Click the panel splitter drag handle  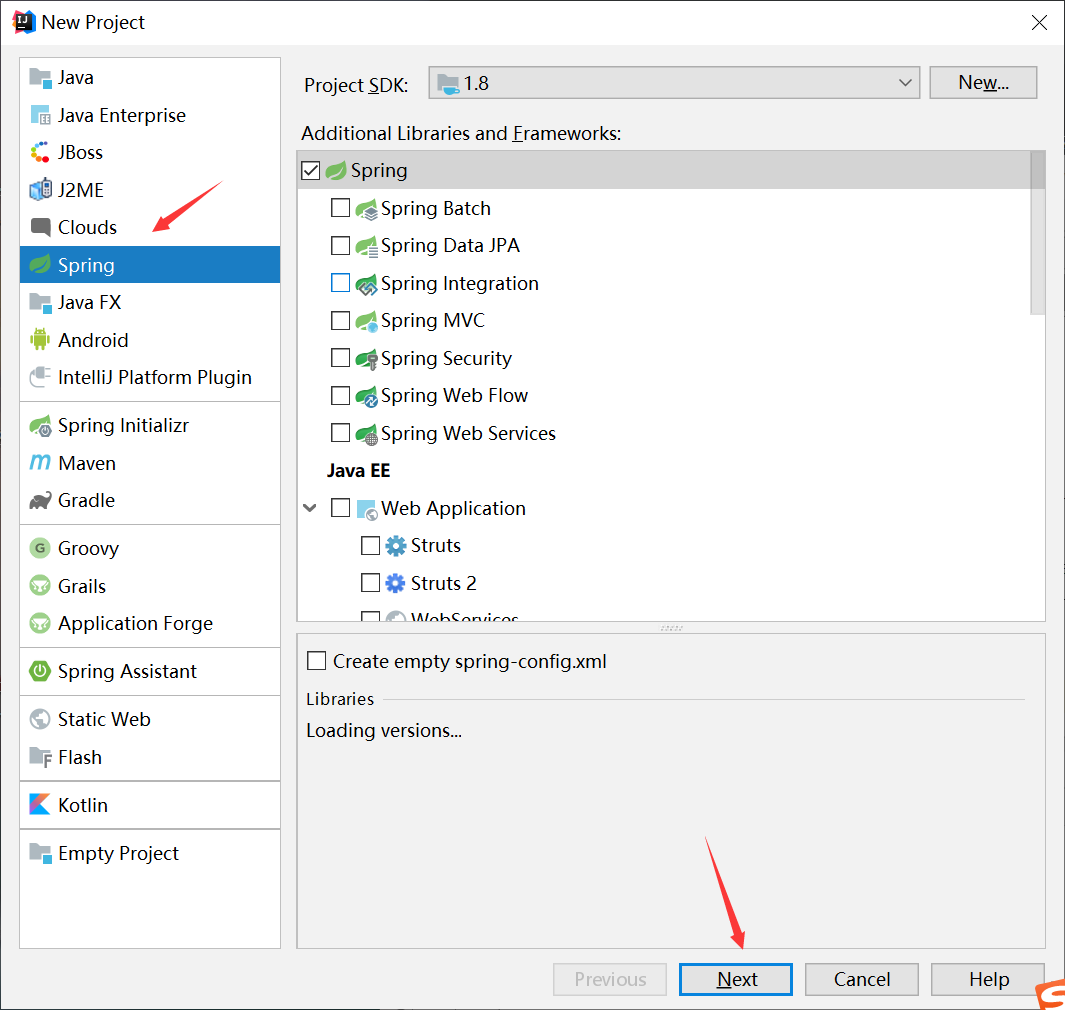(671, 628)
